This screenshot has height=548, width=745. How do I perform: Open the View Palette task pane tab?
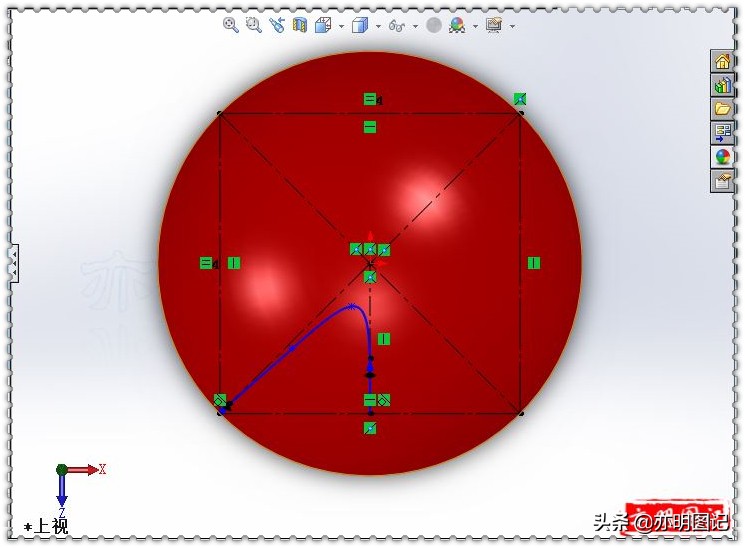pos(722,133)
